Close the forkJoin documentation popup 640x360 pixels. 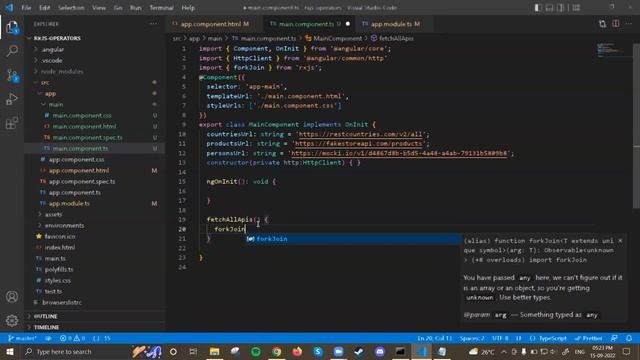(x=620, y=241)
